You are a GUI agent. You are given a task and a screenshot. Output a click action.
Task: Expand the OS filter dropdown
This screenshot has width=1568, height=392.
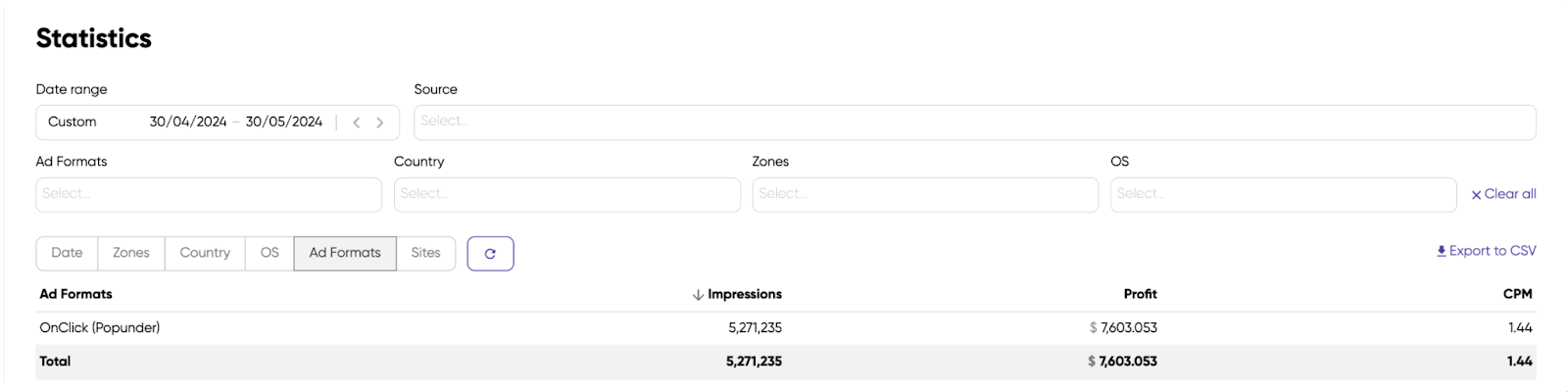[1283, 195]
